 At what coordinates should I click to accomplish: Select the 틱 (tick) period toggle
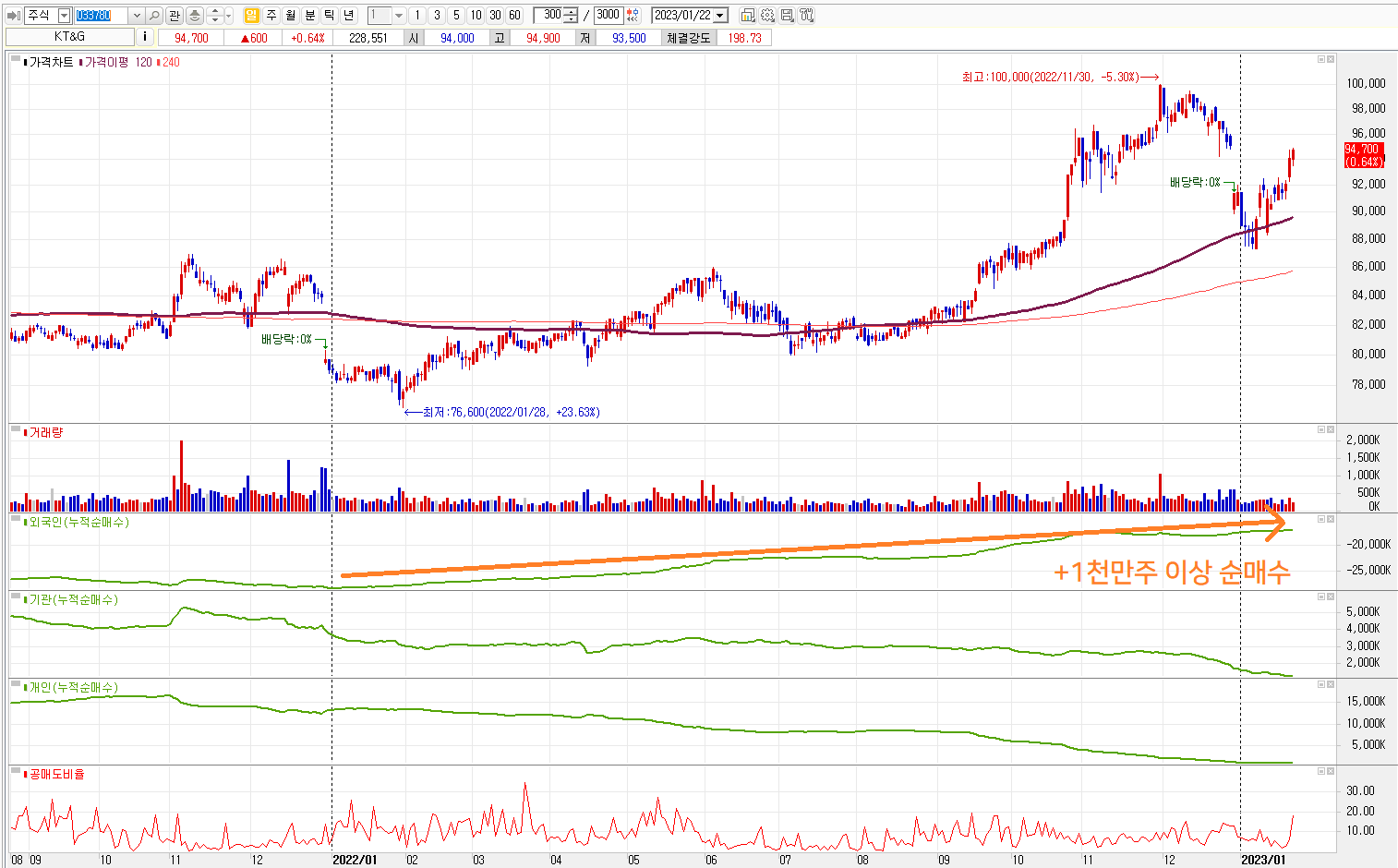click(x=330, y=16)
